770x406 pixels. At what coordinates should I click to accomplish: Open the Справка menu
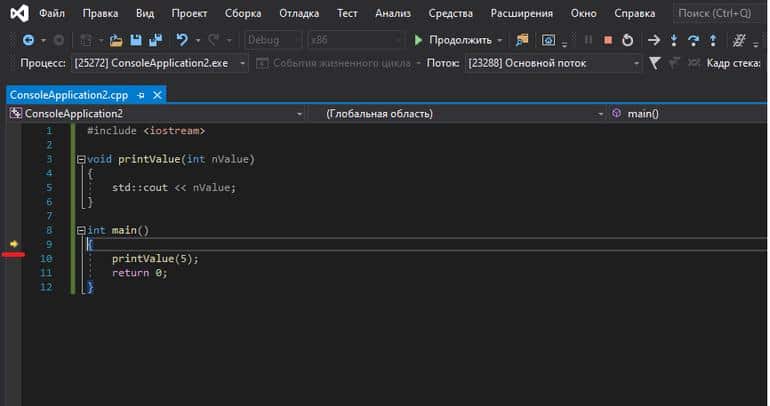coord(634,13)
